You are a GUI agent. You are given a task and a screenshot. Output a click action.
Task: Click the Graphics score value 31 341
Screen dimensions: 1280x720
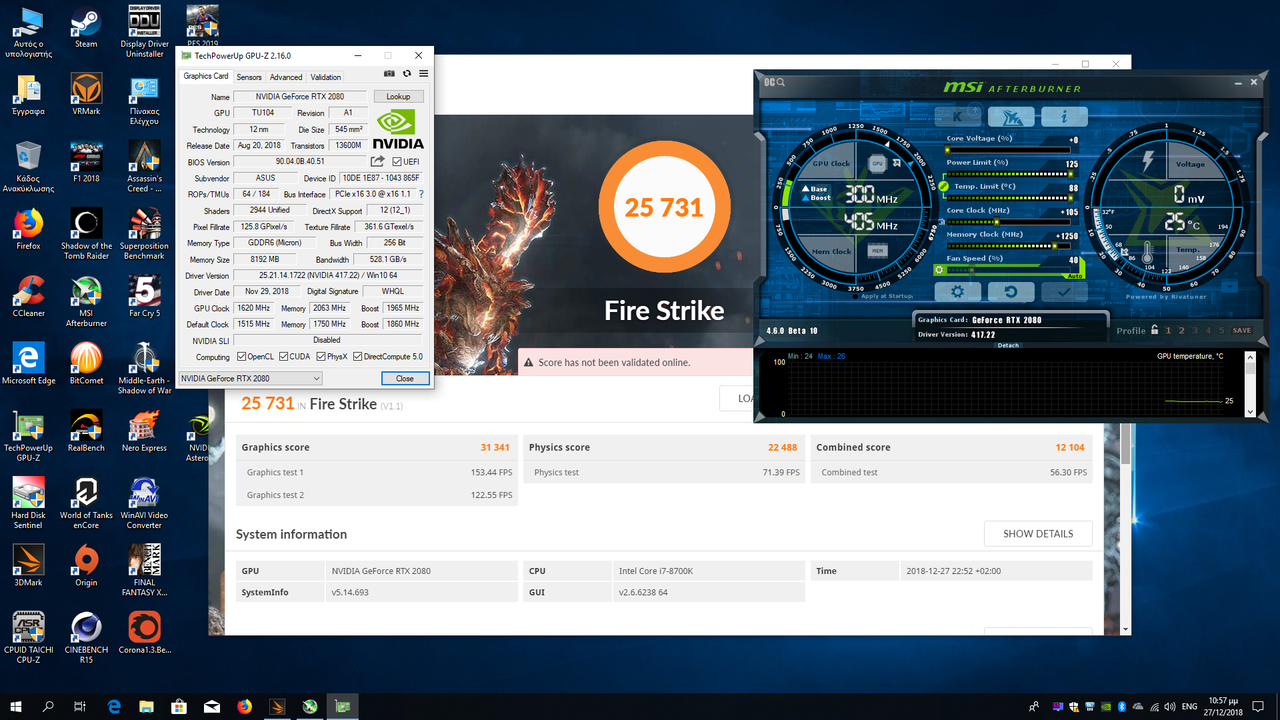click(494, 448)
